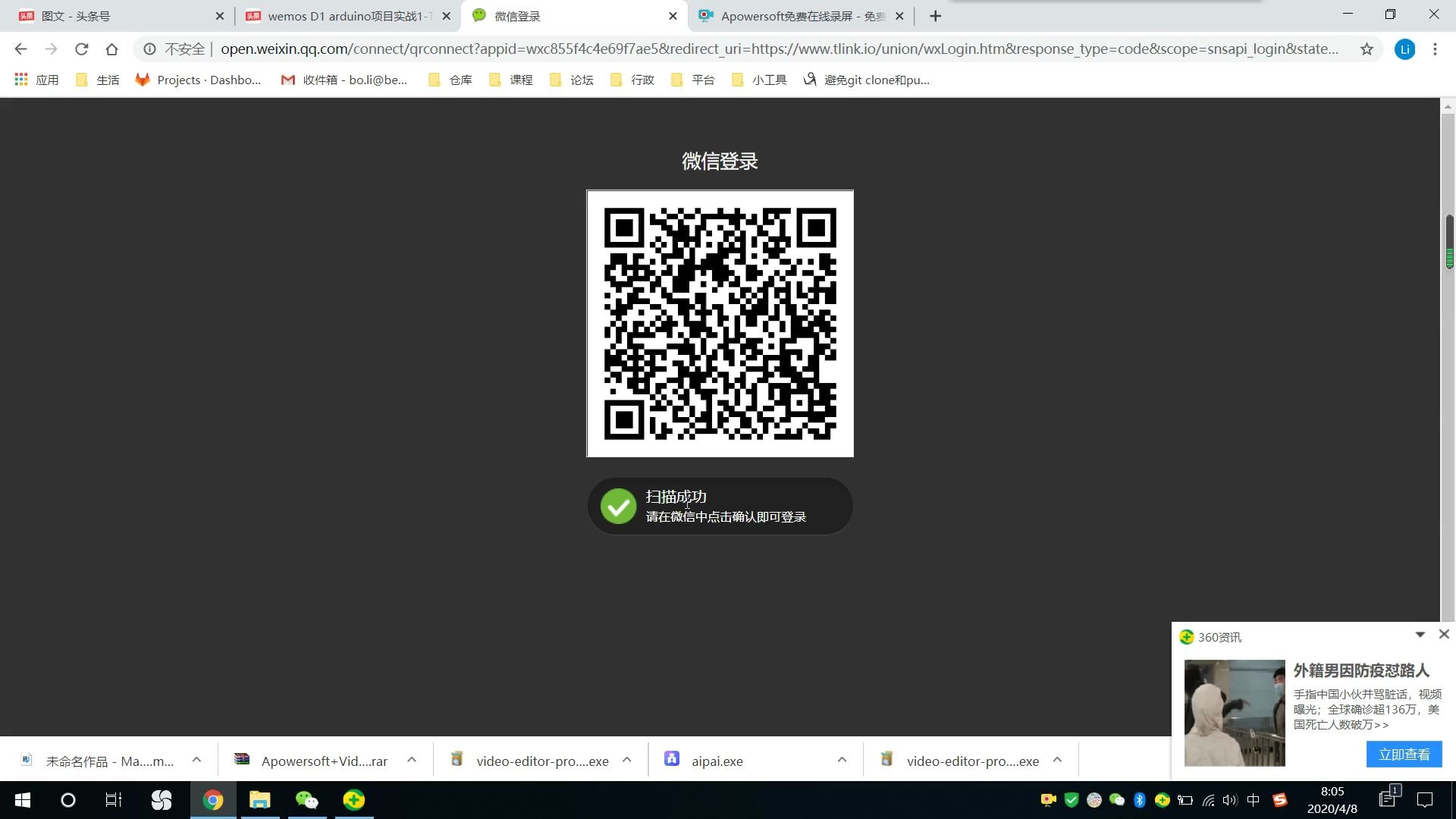Open the 生活 bookmark folder

pyautogui.click(x=98, y=80)
